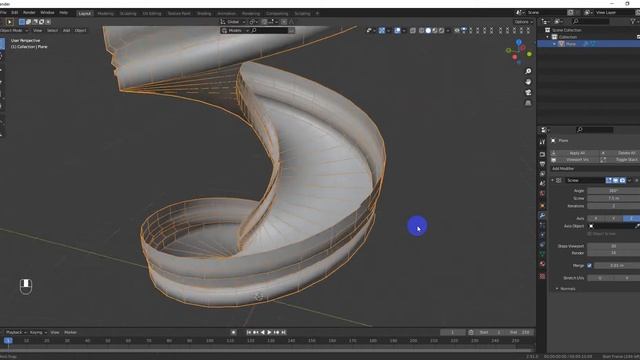Choose rendered viewport shading icon
Screen dimensions: 640x360
coord(441,30)
